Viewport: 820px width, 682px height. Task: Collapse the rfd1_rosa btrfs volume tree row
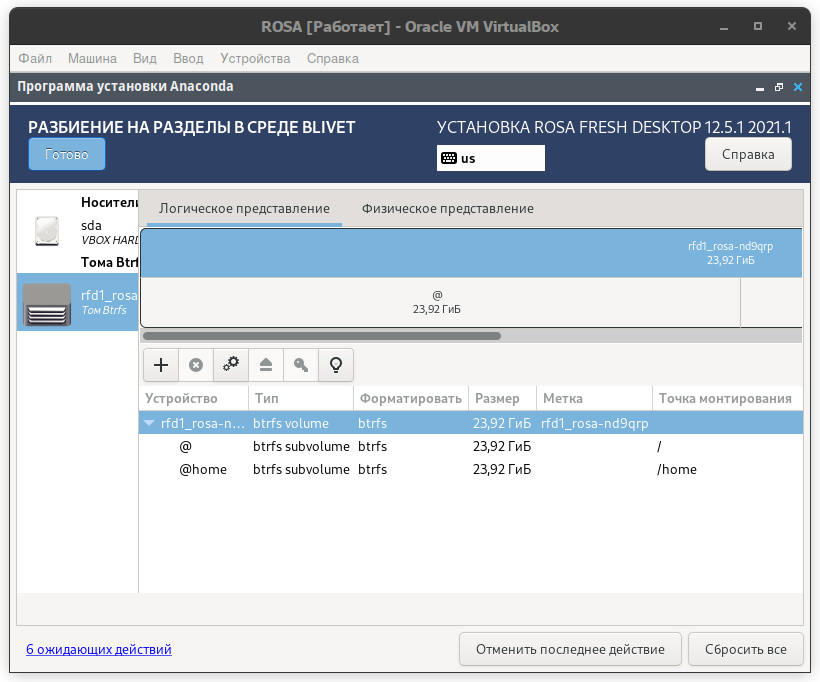click(149, 423)
